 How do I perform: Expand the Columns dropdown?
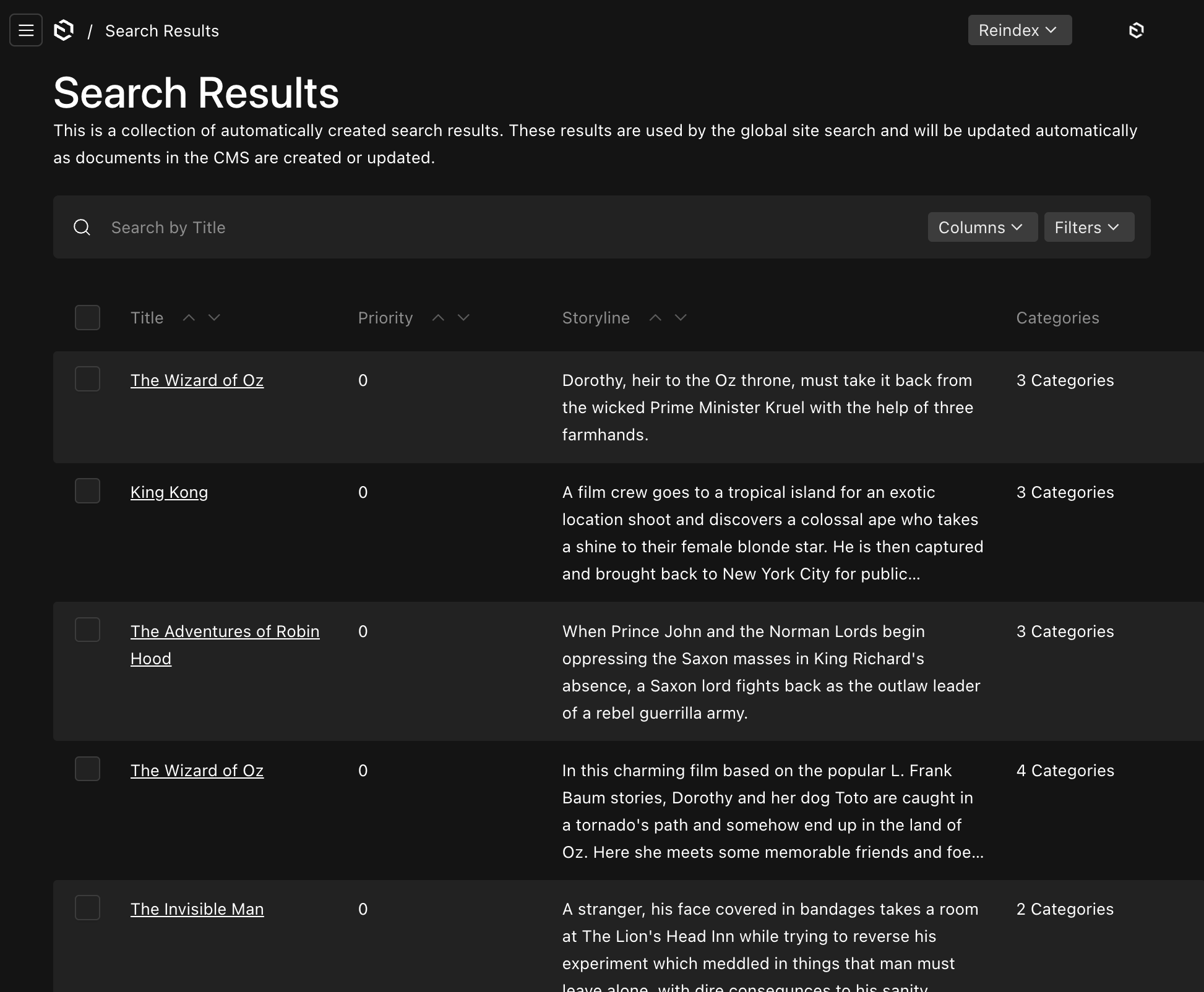(x=982, y=228)
